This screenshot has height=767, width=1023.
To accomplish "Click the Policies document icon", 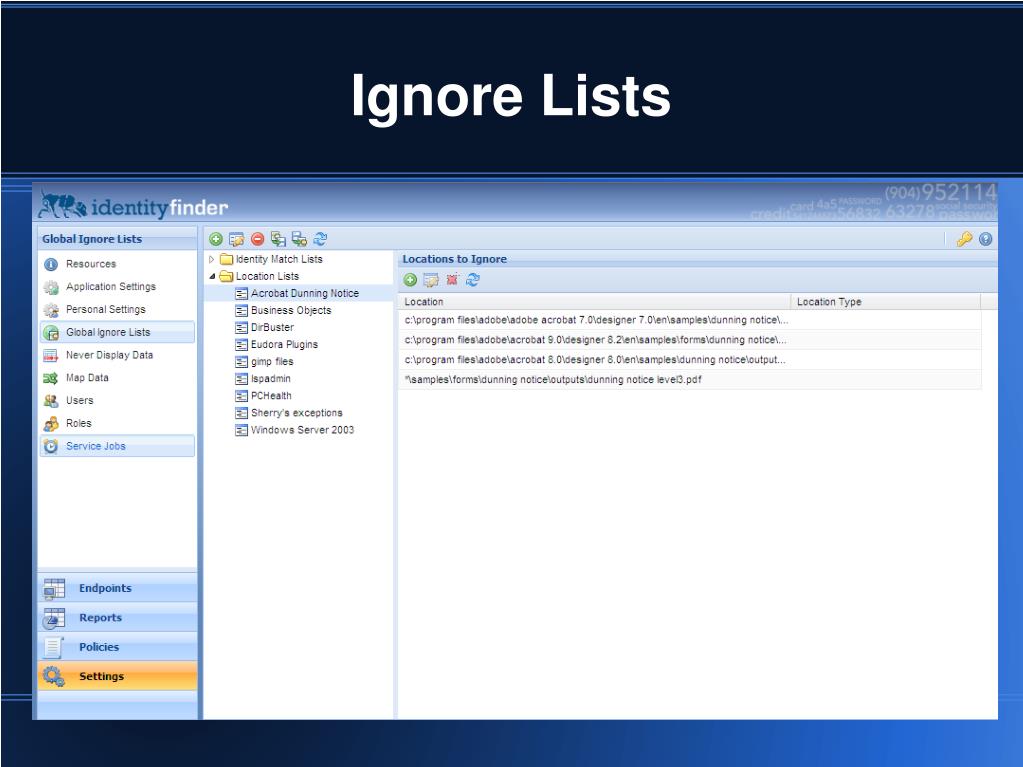I will click(54, 647).
